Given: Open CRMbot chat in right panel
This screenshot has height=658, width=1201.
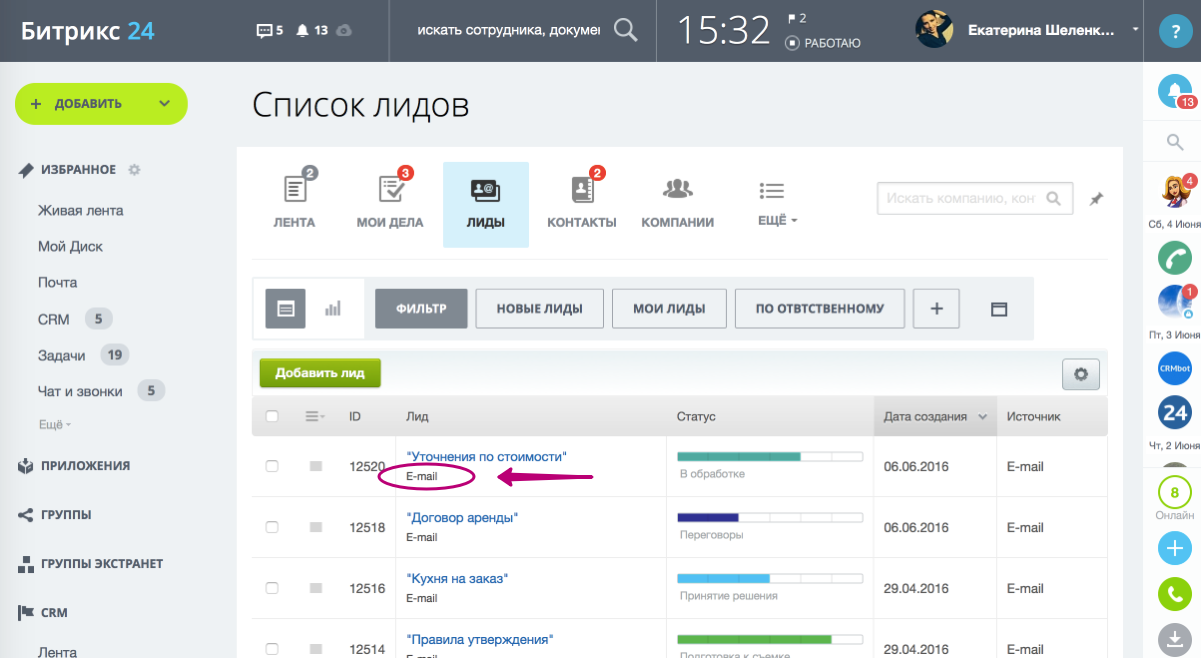Looking at the screenshot, I should tap(1174, 368).
